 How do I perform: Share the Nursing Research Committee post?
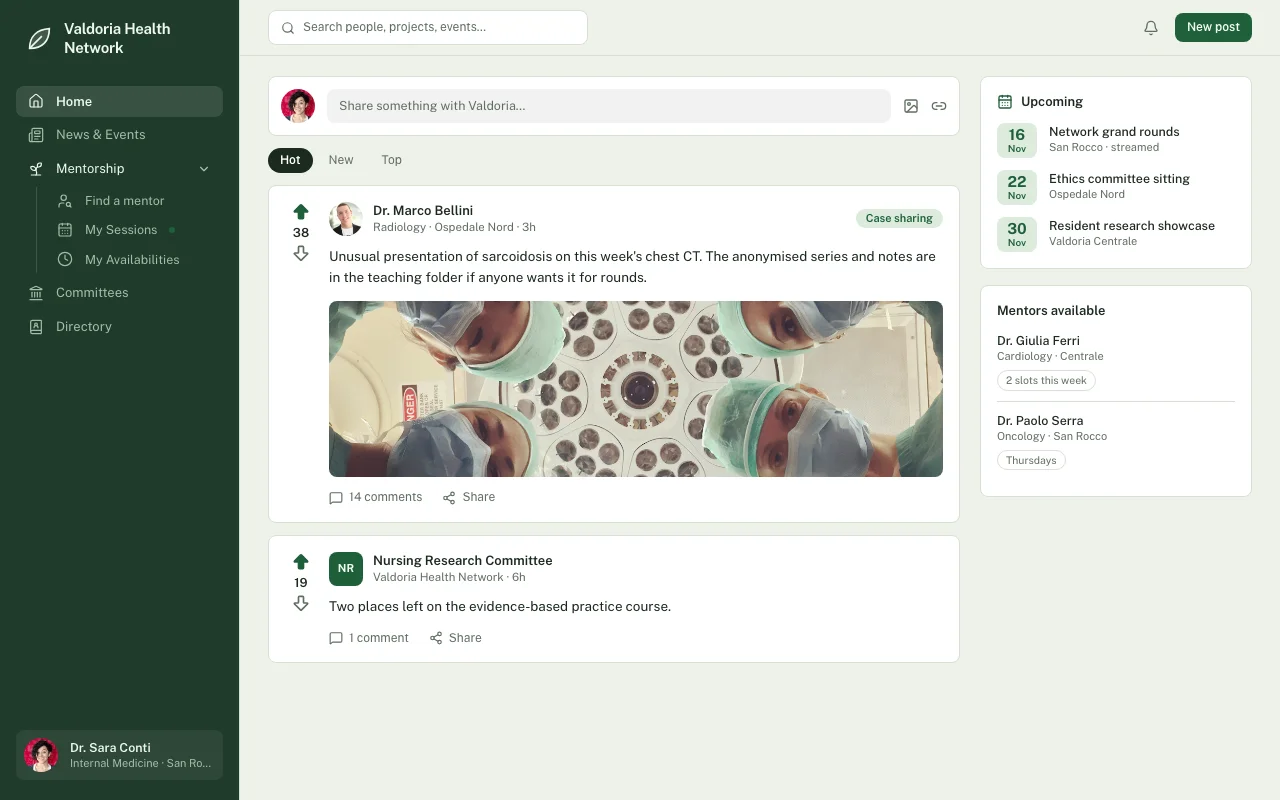tap(456, 638)
